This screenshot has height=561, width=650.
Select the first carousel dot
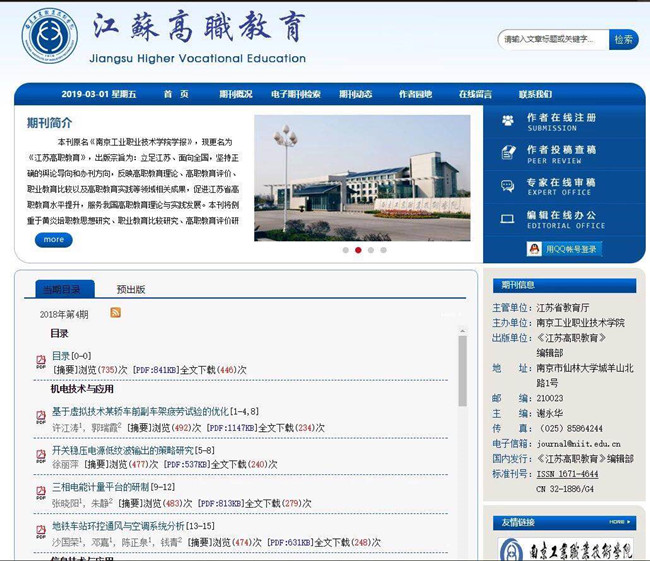(346, 250)
